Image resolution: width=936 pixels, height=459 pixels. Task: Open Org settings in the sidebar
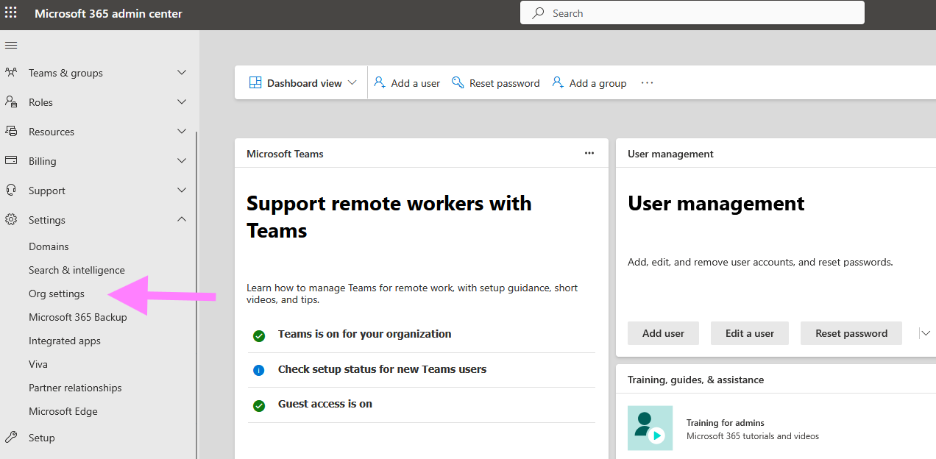pos(56,294)
